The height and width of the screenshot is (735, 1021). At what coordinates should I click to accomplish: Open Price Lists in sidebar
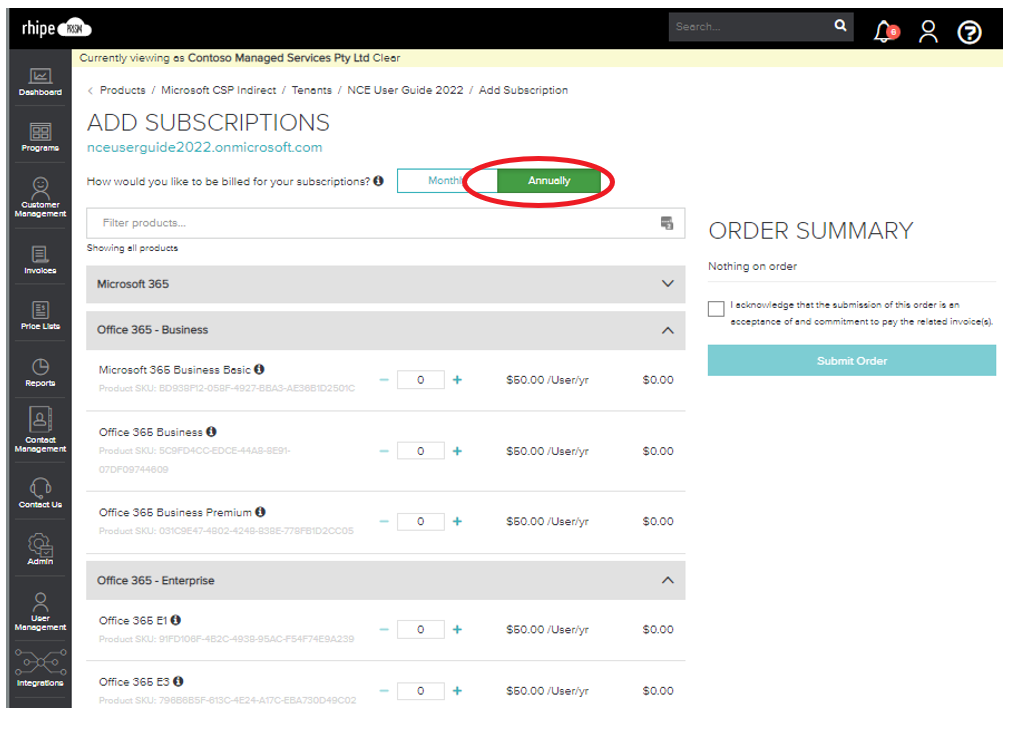click(40, 316)
